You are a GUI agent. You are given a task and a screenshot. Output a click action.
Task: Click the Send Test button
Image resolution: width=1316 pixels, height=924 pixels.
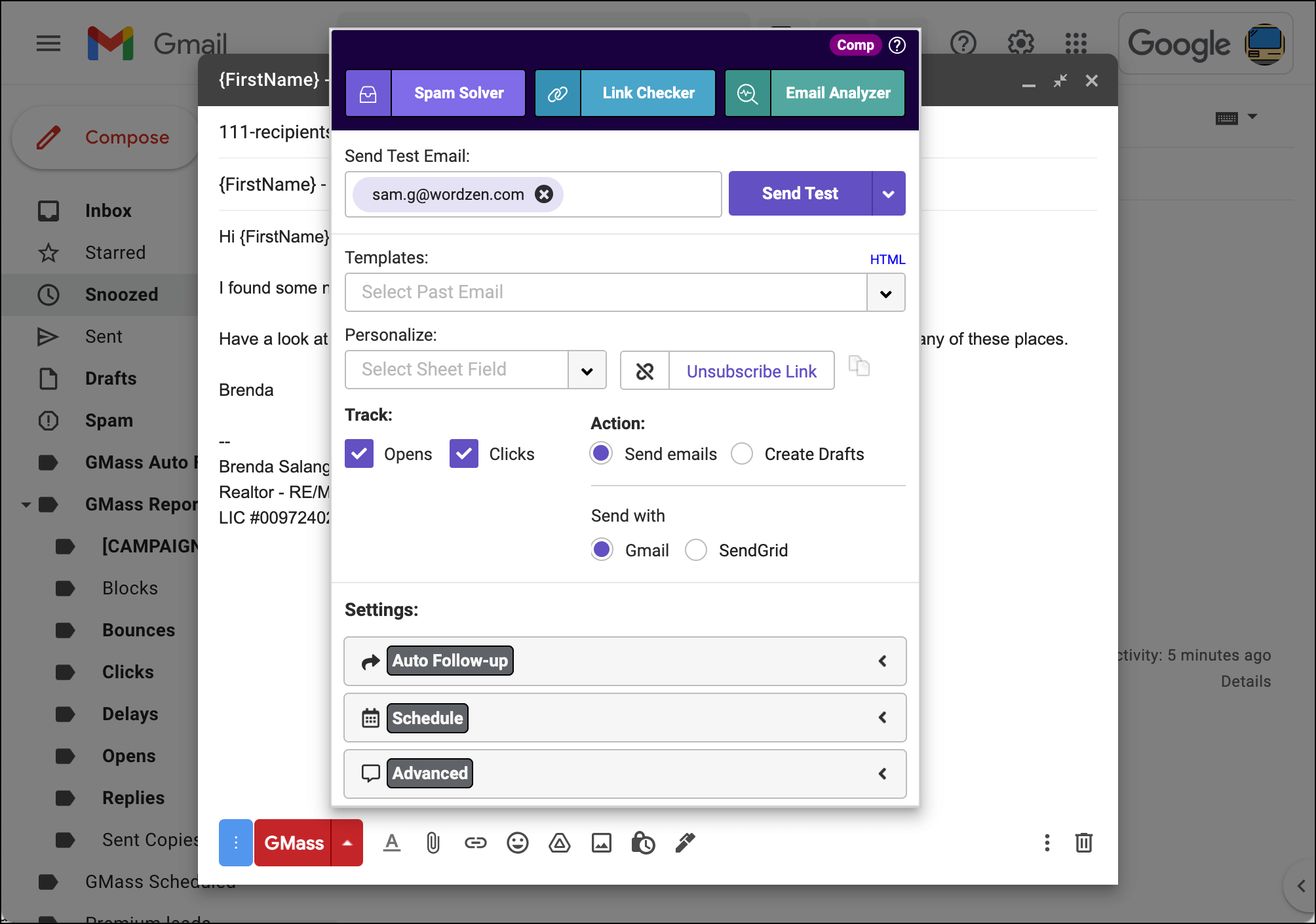coord(800,193)
